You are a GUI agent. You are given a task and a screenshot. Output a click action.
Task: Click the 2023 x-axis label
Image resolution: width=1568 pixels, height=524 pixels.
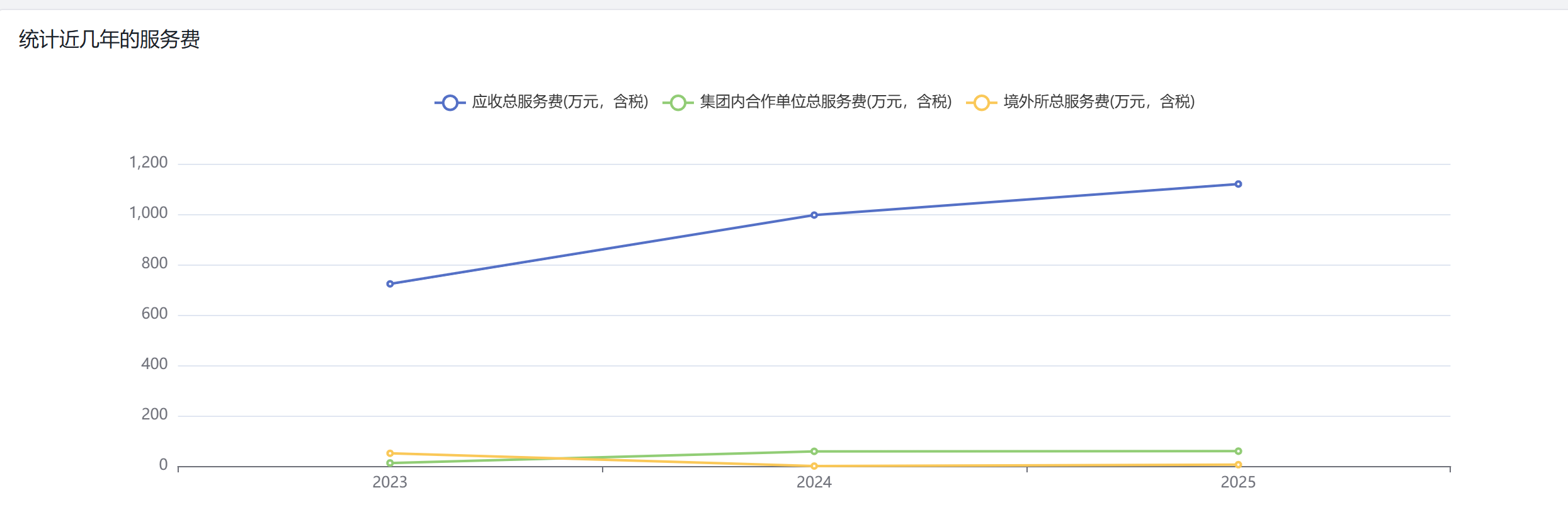390,482
